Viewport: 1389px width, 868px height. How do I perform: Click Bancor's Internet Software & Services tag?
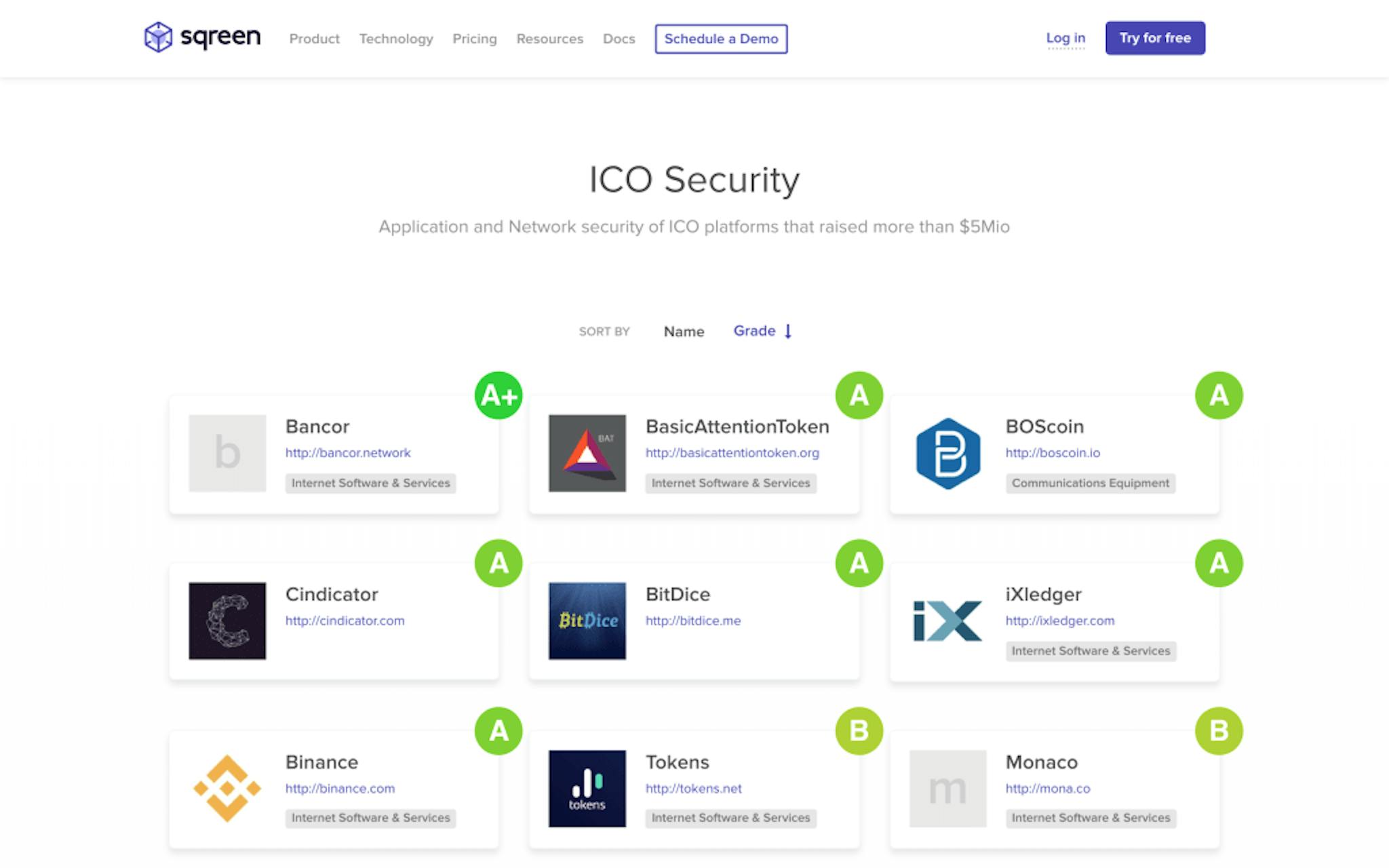coord(370,483)
